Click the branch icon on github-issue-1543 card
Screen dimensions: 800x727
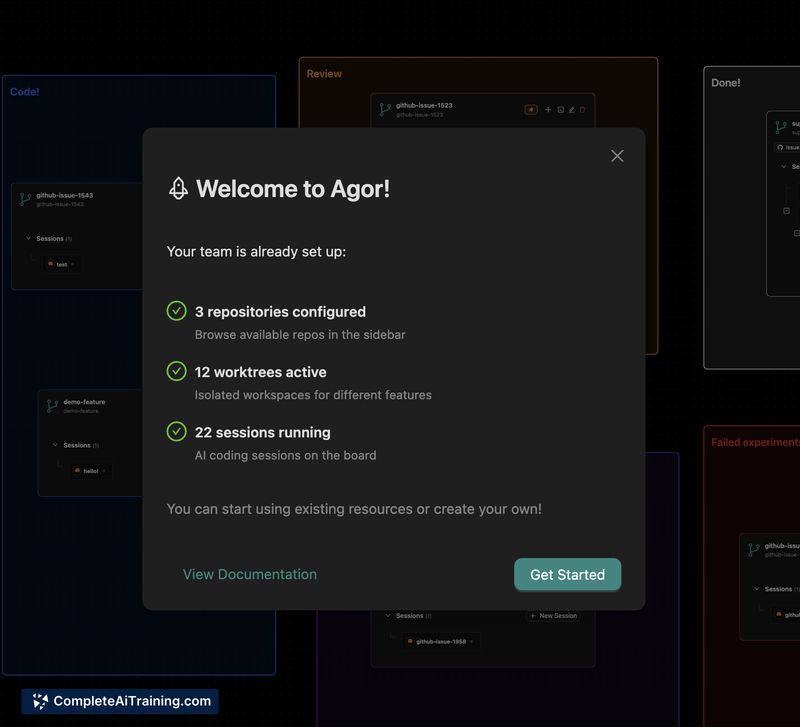coord(25,199)
